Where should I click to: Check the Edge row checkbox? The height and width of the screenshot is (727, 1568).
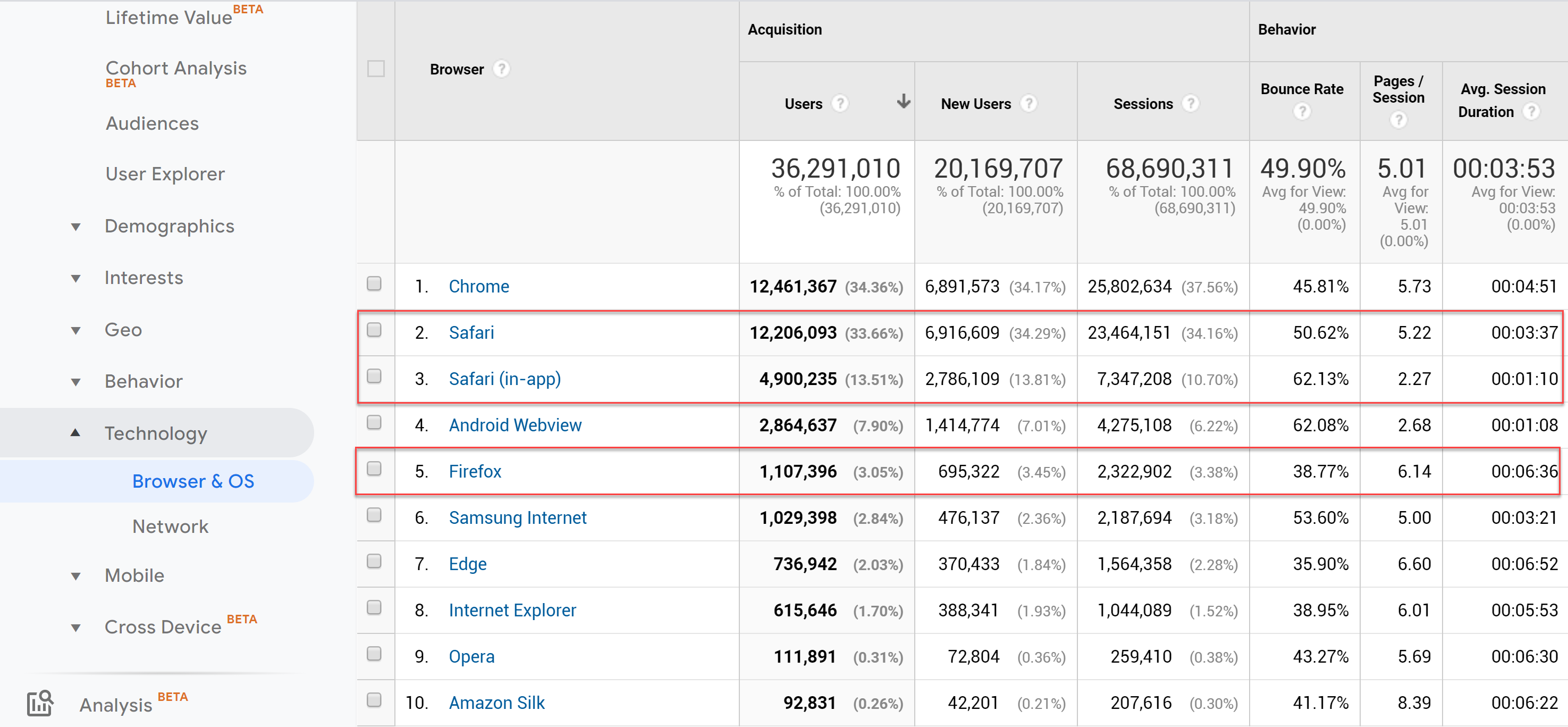tap(374, 562)
